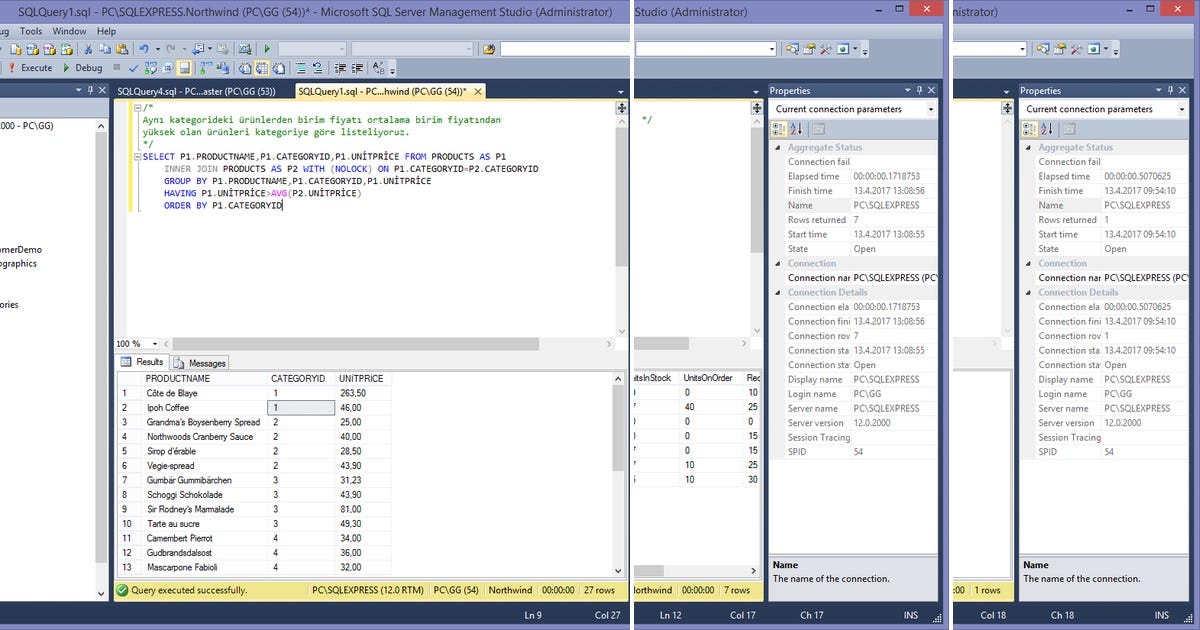Viewport: 1200px width, 630px height.
Task: Click the Execute button
Action: click(x=30, y=68)
